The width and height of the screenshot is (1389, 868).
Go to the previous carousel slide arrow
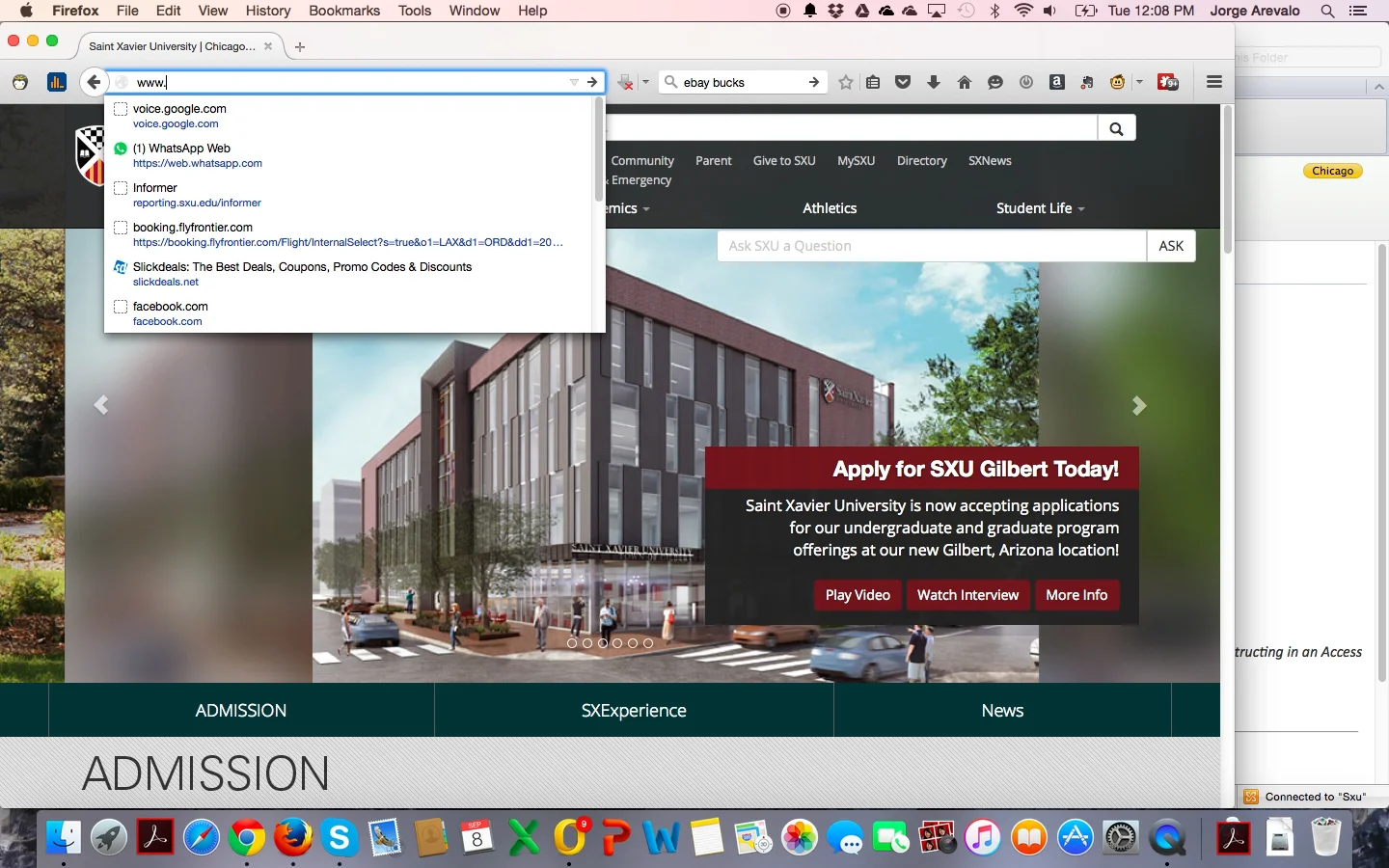(100, 406)
